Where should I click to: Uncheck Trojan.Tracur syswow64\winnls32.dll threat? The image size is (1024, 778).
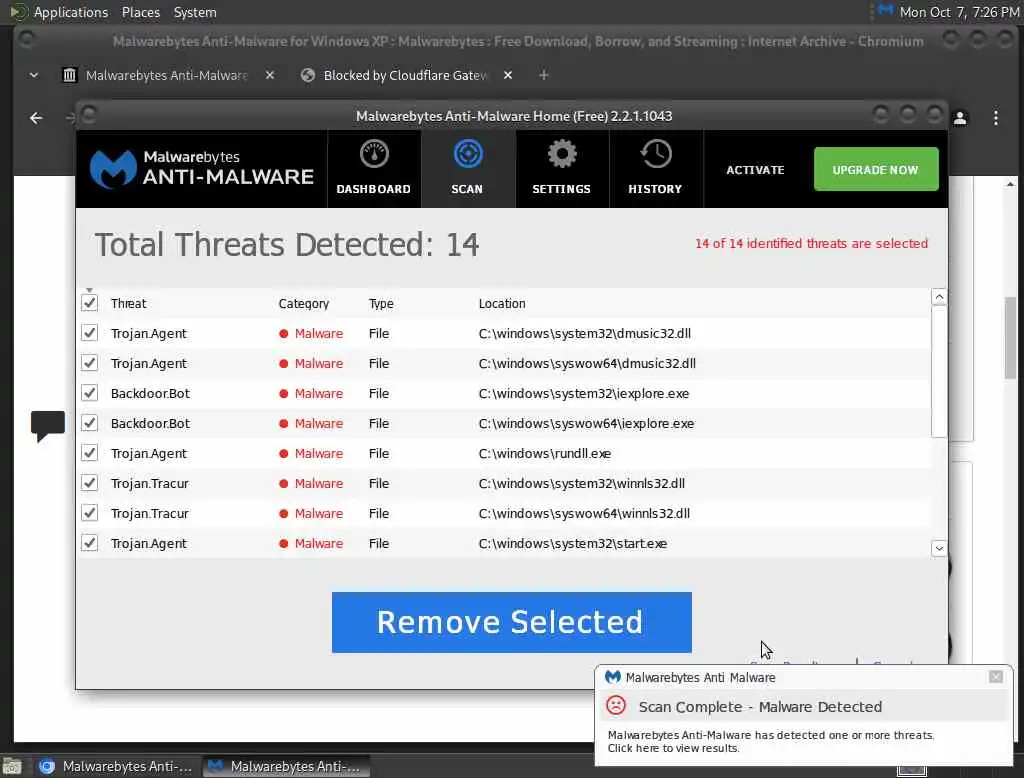(x=89, y=513)
